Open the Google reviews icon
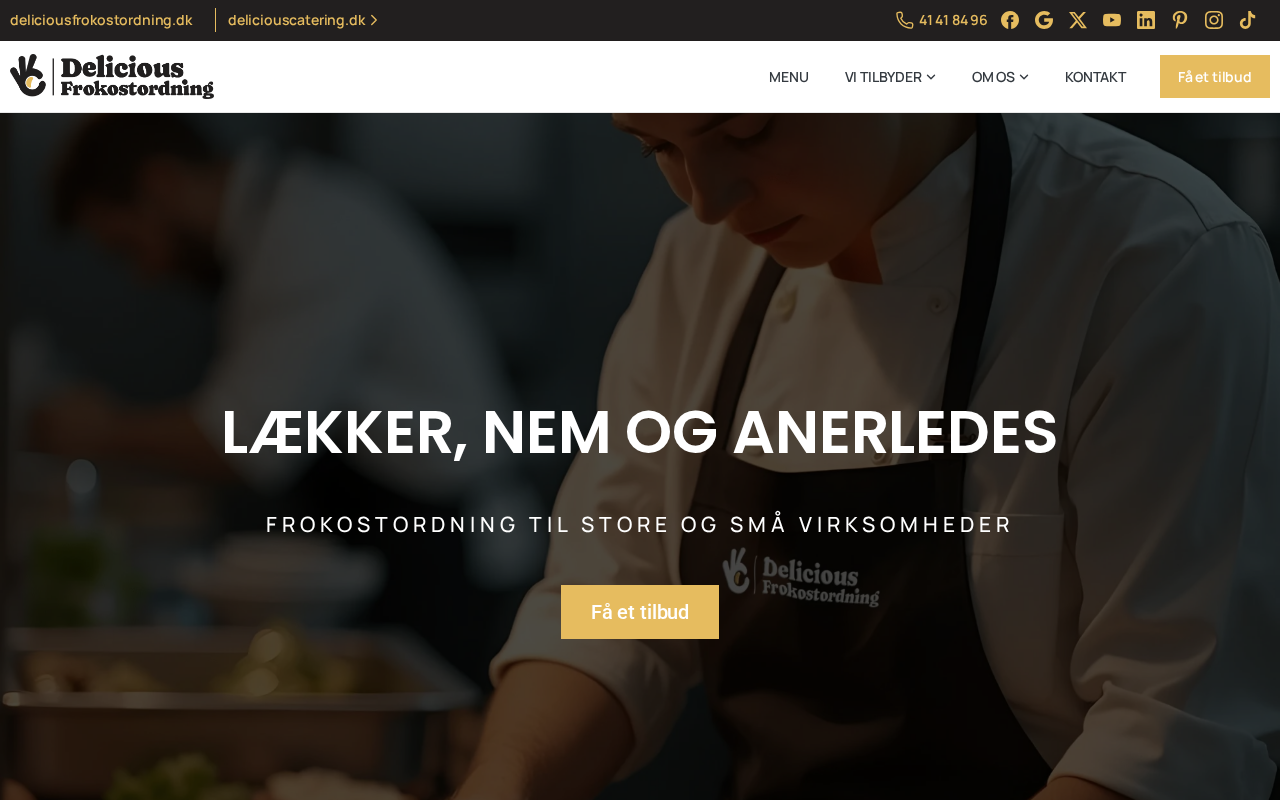Screen dimensions: 1280x800 coord(1044,20)
